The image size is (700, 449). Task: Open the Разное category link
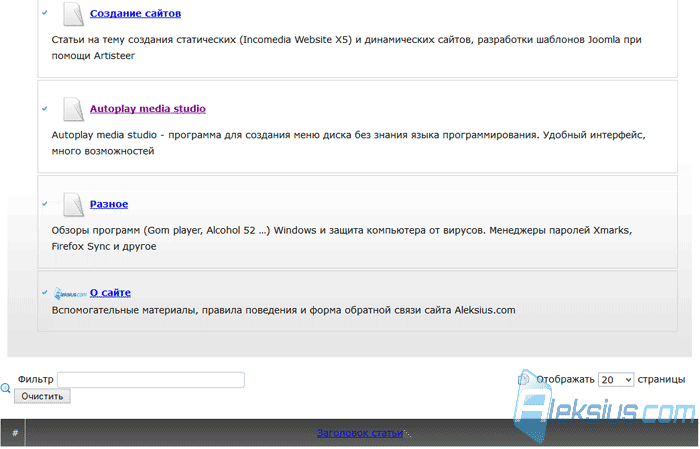109,204
